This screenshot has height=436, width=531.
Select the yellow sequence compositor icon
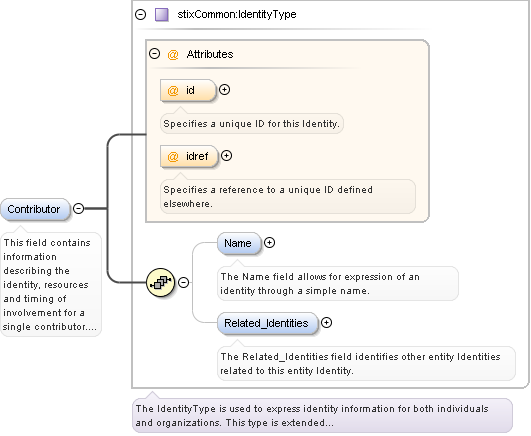pos(161,282)
